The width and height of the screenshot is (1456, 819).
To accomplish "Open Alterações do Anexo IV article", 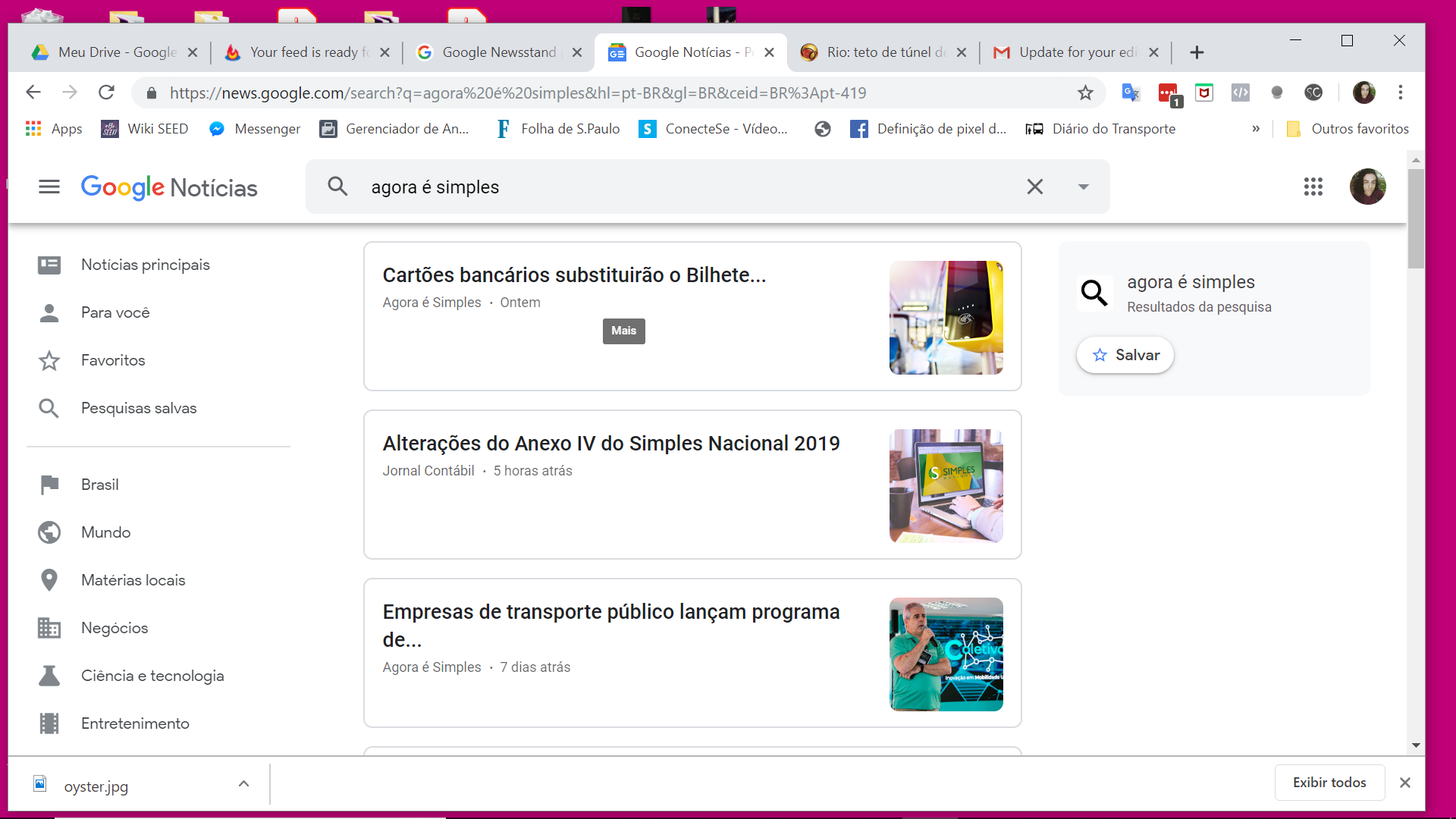I will point(610,444).
